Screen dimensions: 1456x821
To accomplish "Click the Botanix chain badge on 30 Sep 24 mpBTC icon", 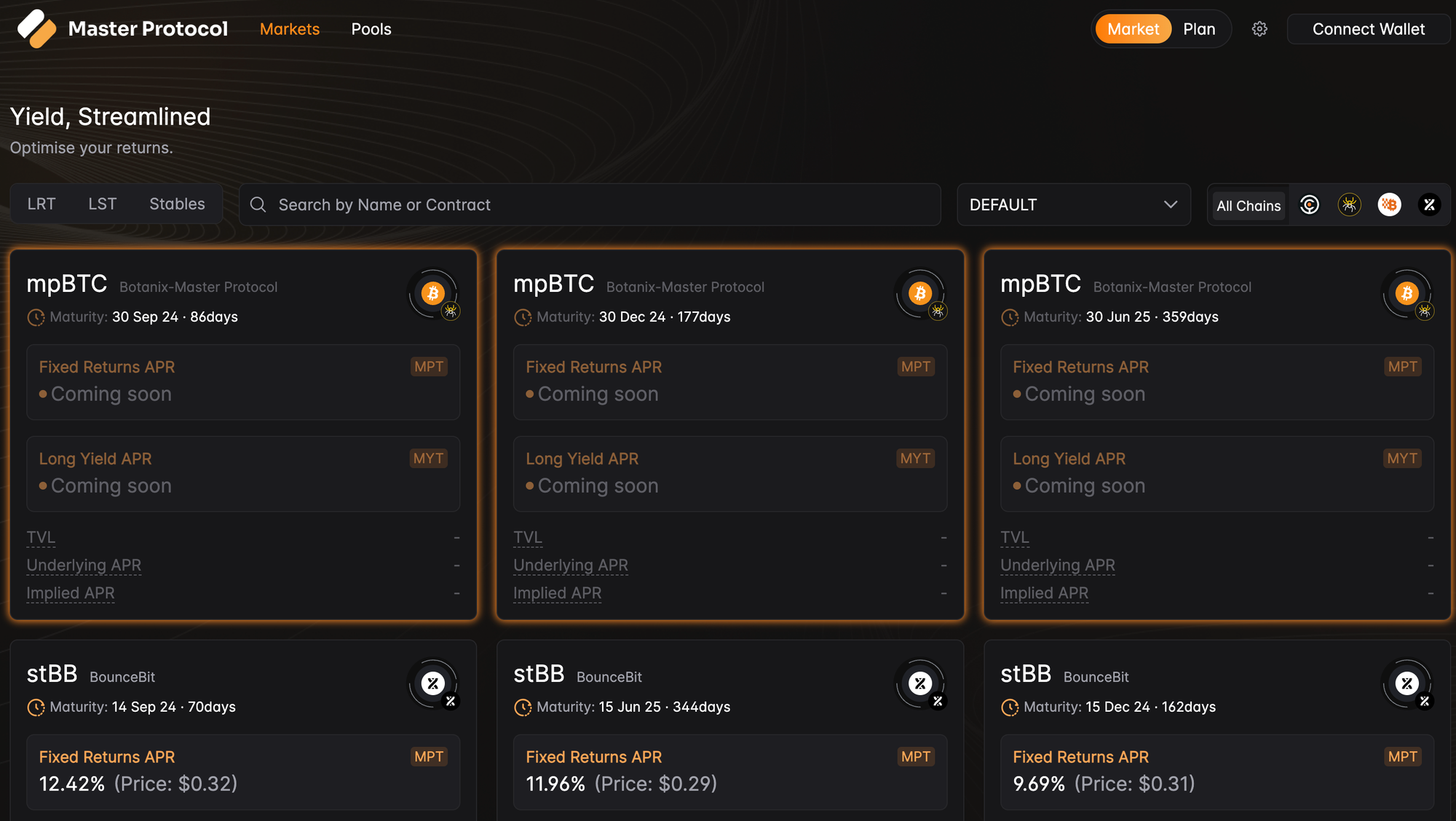I will pyautogui.click(x=451, y=312).
